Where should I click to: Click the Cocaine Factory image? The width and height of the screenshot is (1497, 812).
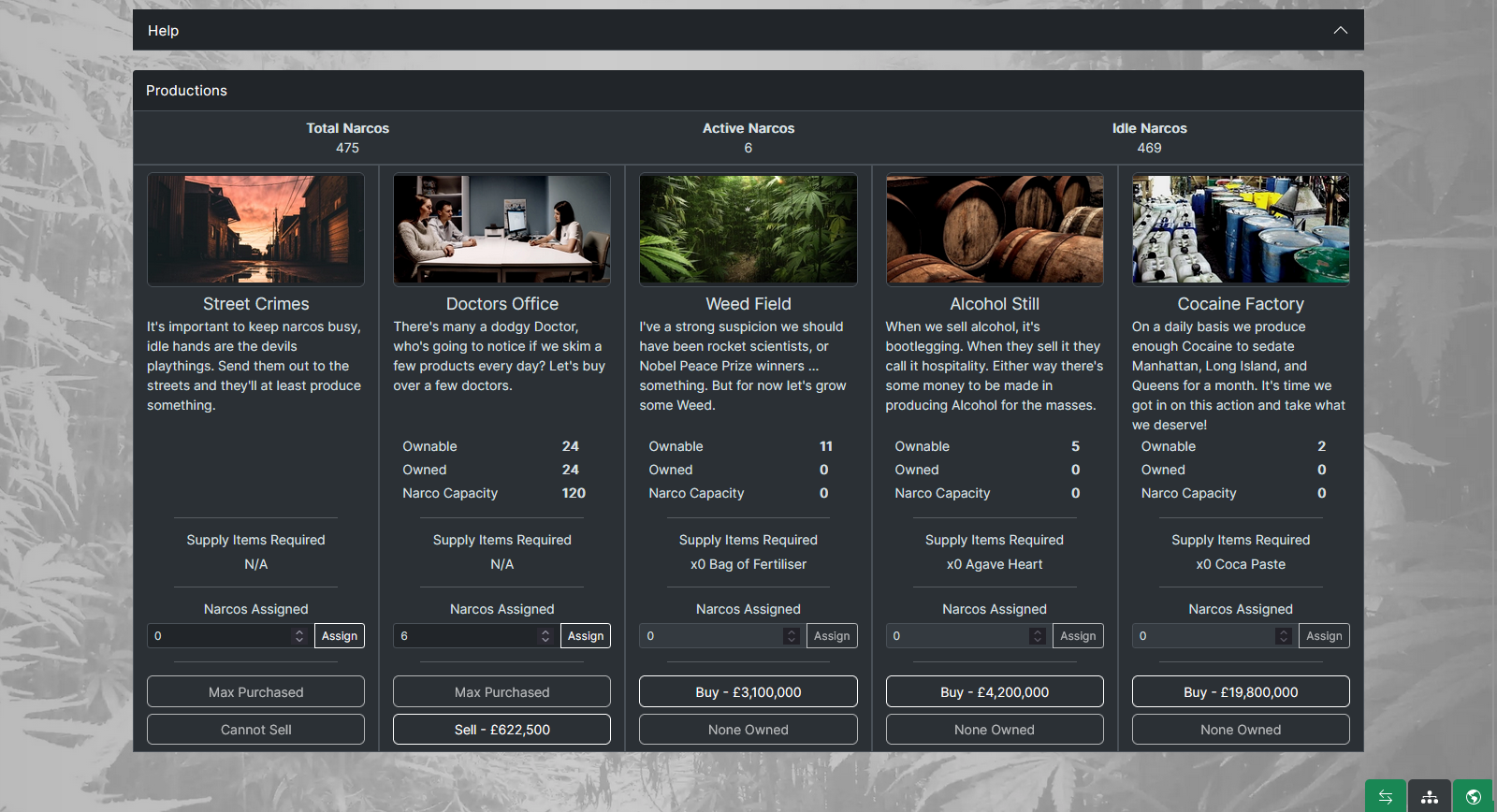pos(1241,229)
